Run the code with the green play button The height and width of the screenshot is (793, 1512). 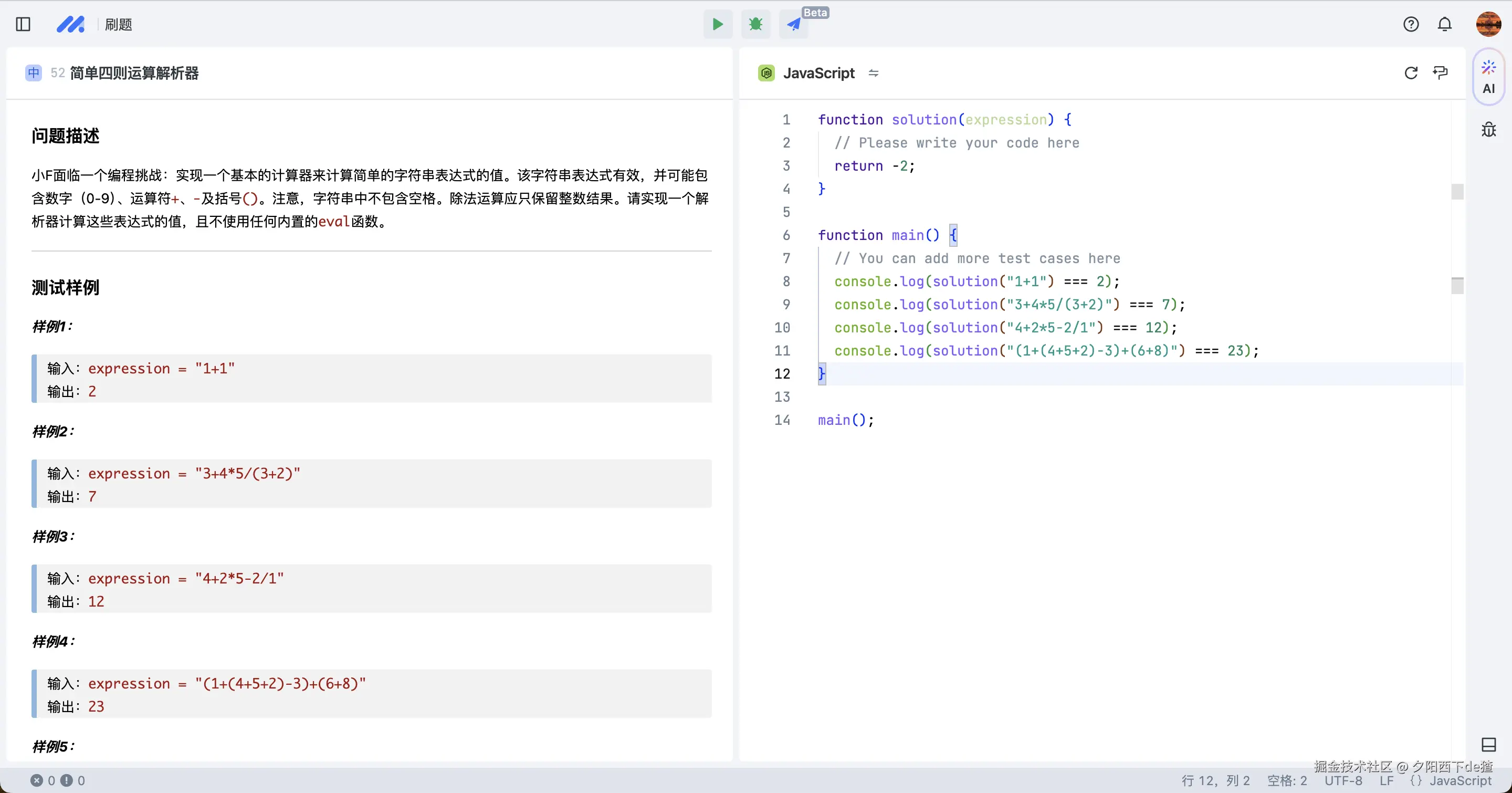(717, 24)
